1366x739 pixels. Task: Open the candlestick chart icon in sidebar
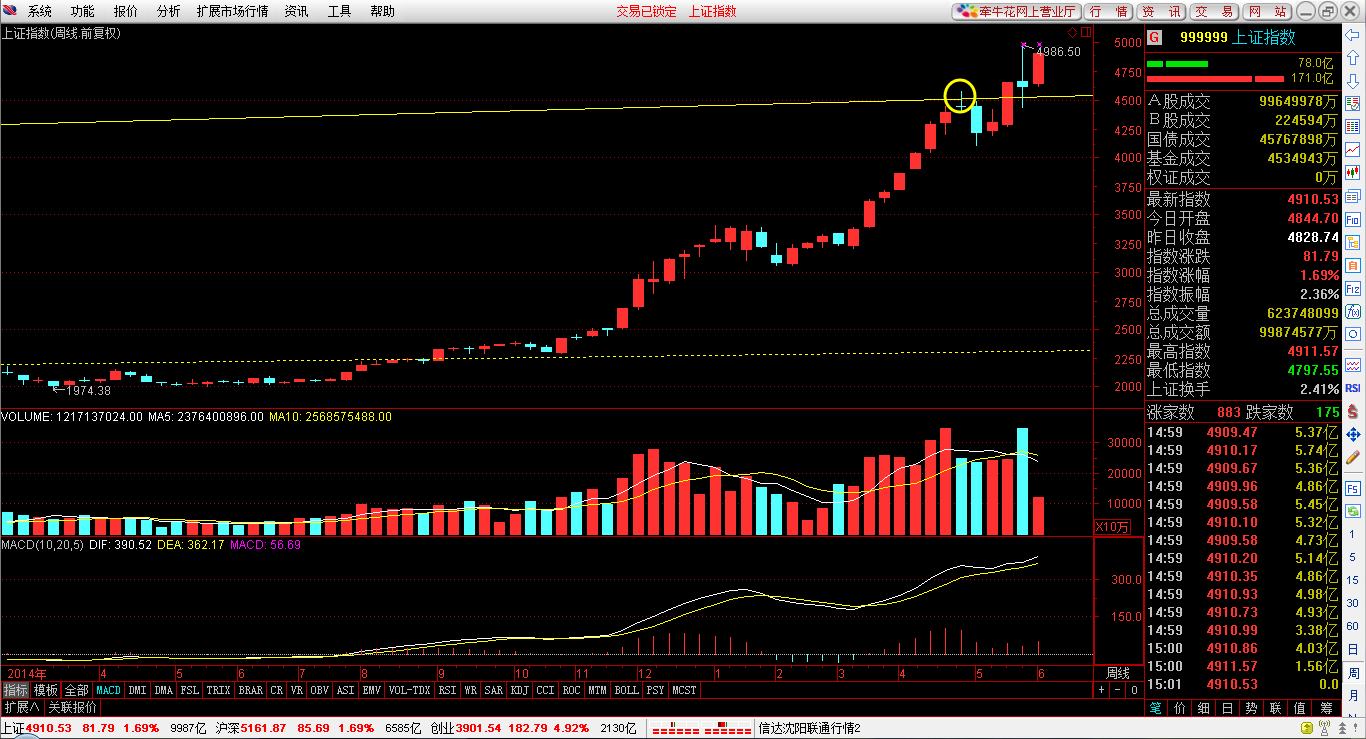(1353, 171)
